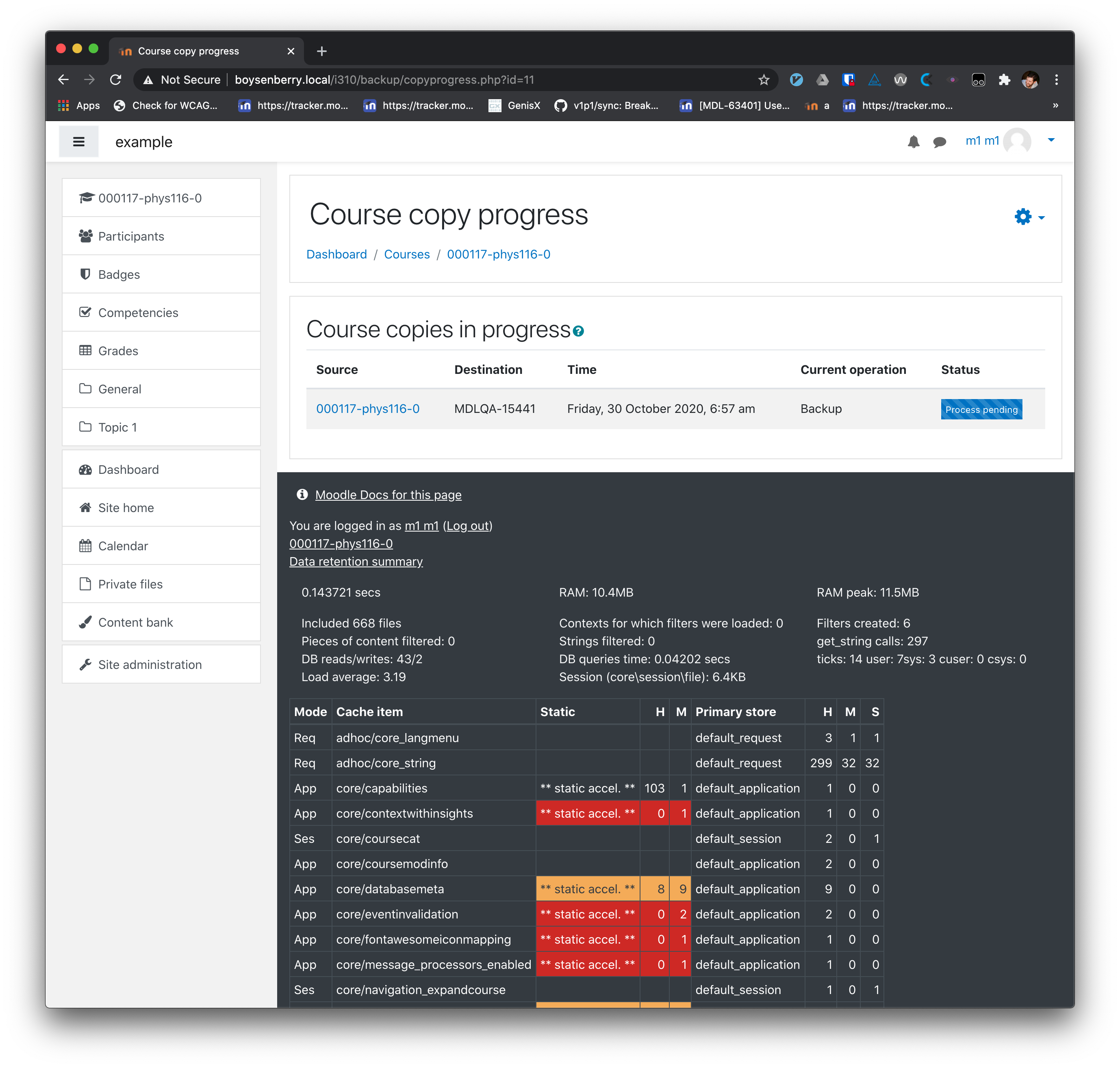
Task: Click the adhoc/core_string cache item
Action: click(x=386, y=763)
